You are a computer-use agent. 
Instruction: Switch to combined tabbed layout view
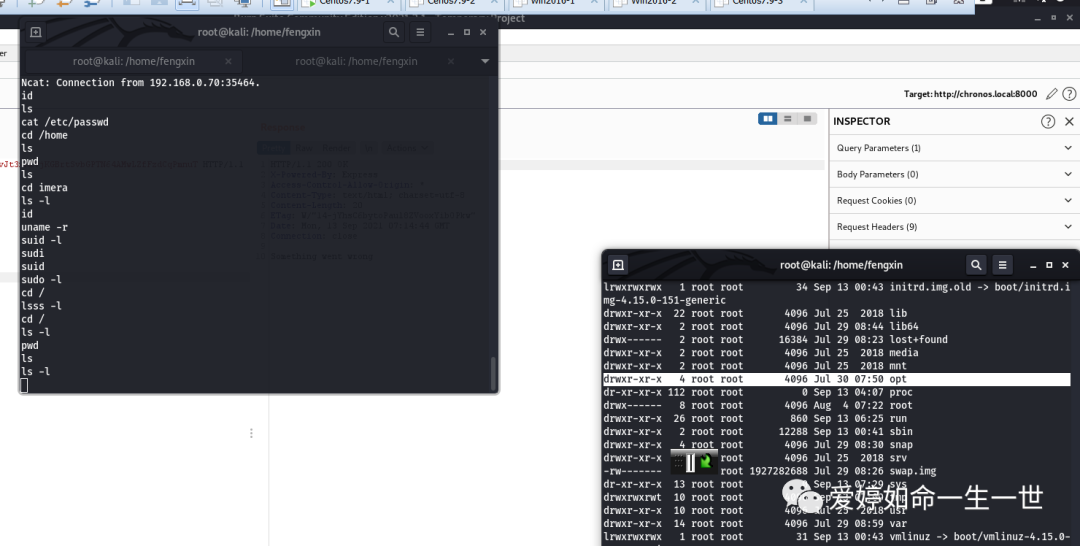[807, 118]
